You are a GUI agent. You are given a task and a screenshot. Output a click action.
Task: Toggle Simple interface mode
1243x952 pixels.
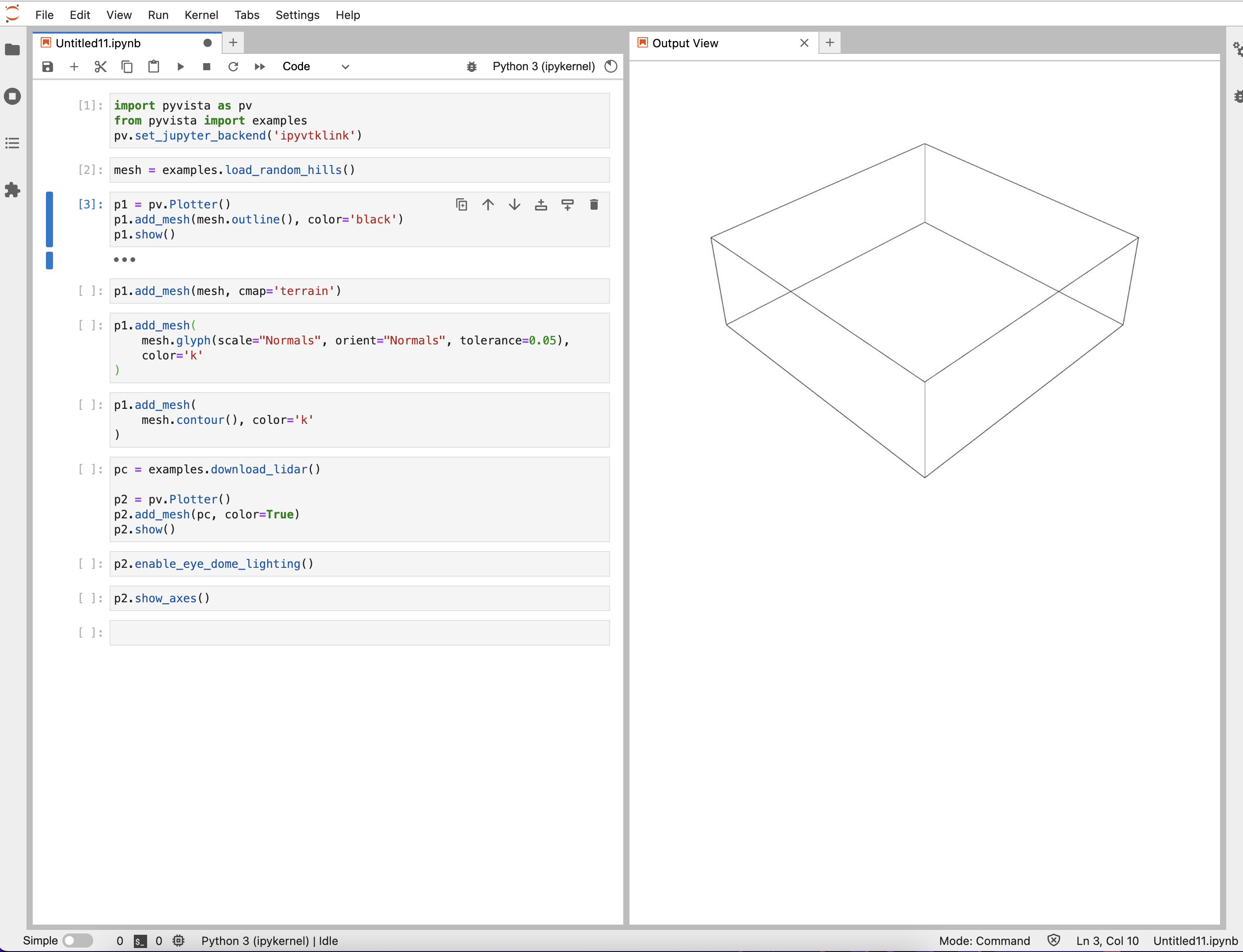click(78, 941)
